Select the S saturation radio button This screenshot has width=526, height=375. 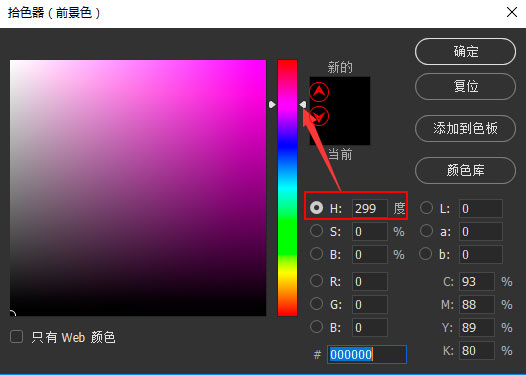pyautogui.click(x=316, y=231)
